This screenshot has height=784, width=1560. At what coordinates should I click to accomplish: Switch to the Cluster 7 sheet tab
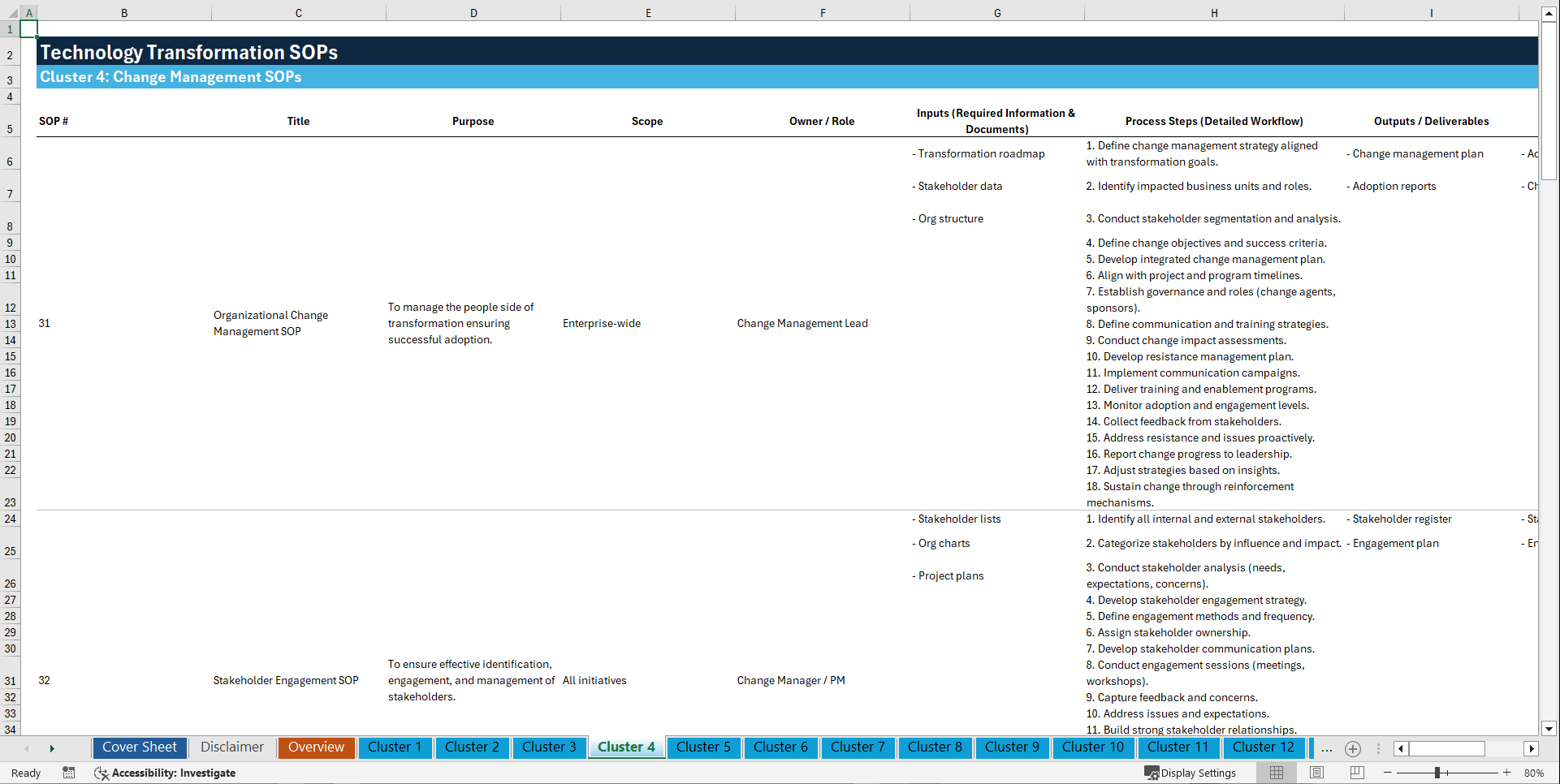click(x=858, y=747)
